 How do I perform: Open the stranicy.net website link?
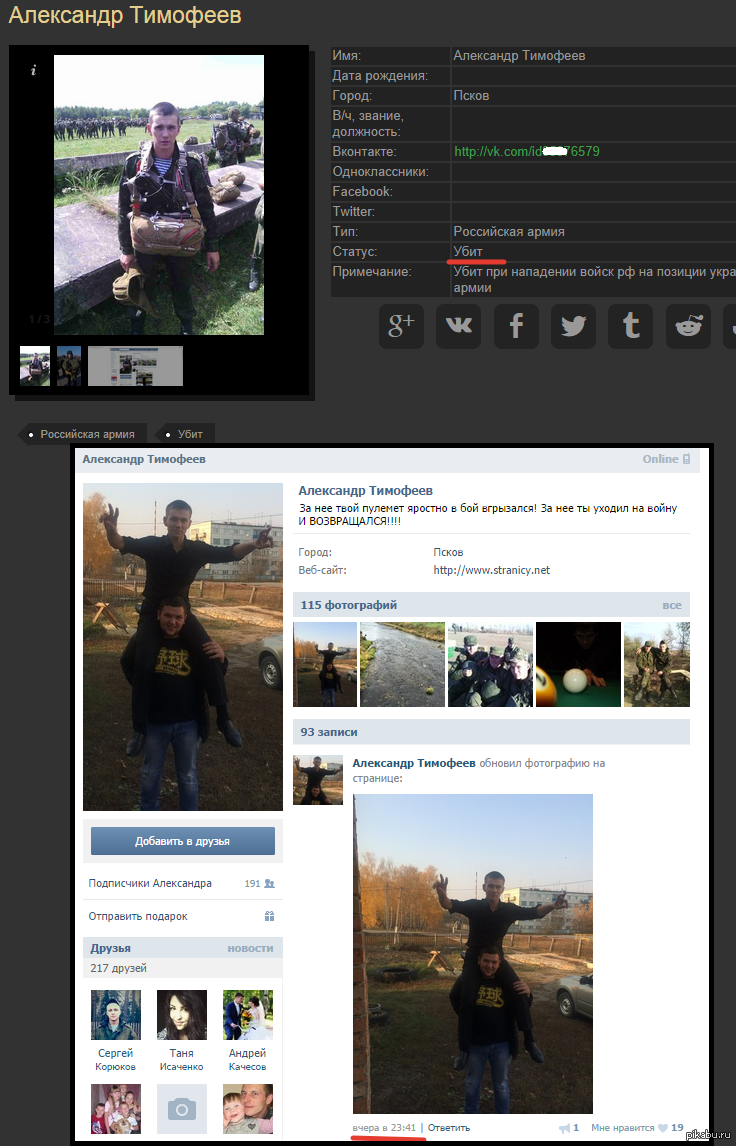tap(491, 570)
